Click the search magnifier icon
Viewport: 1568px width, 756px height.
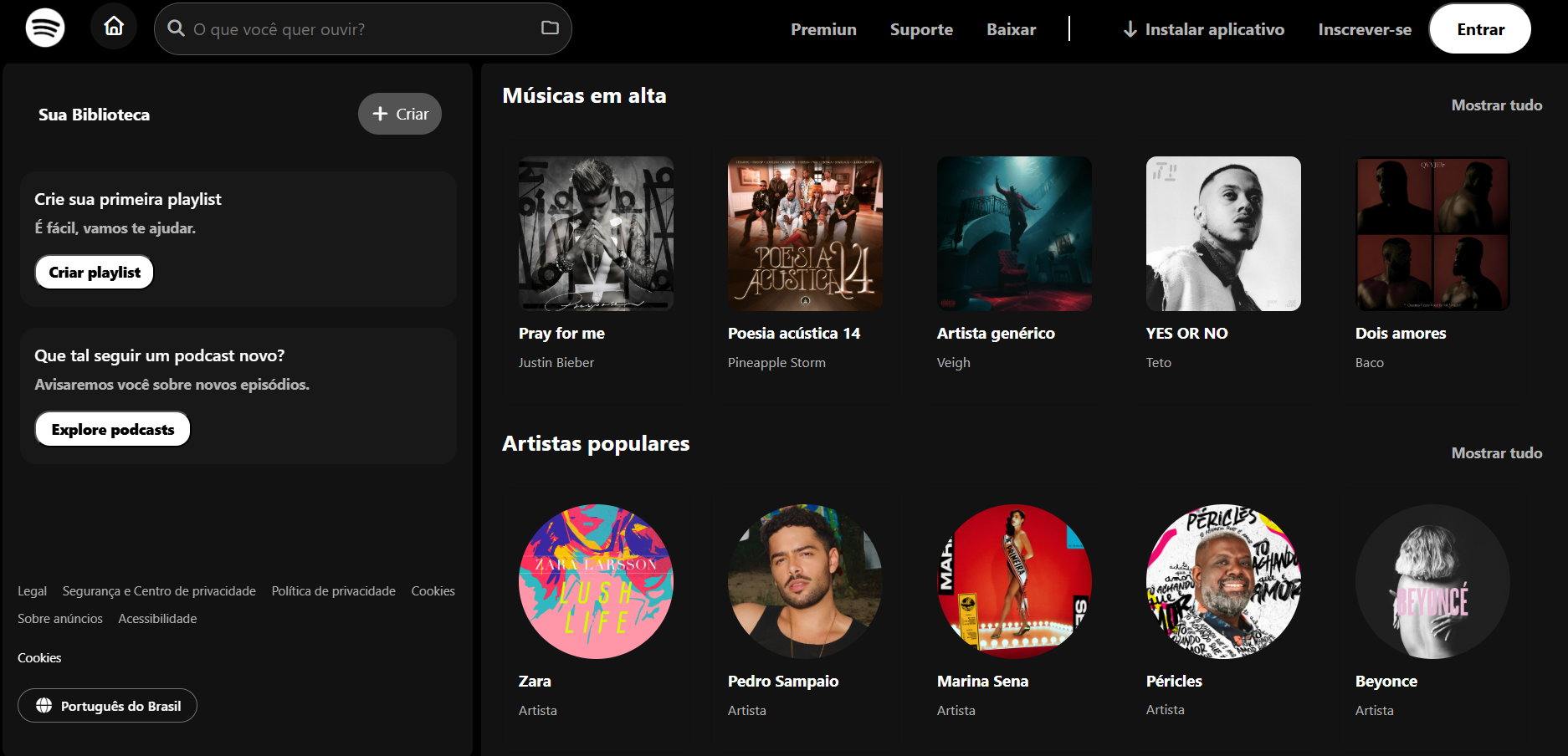pyautogui.click(x=176, y=28)
